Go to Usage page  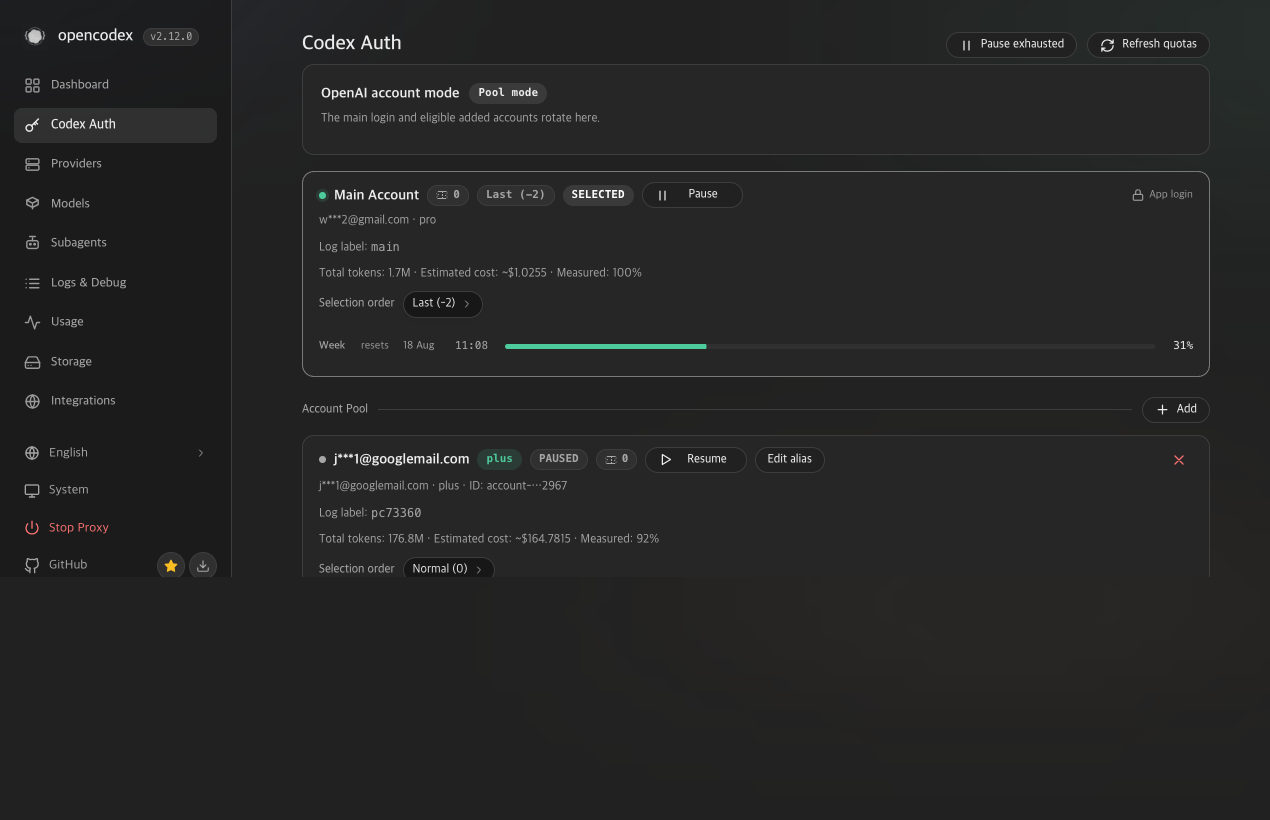115,322
